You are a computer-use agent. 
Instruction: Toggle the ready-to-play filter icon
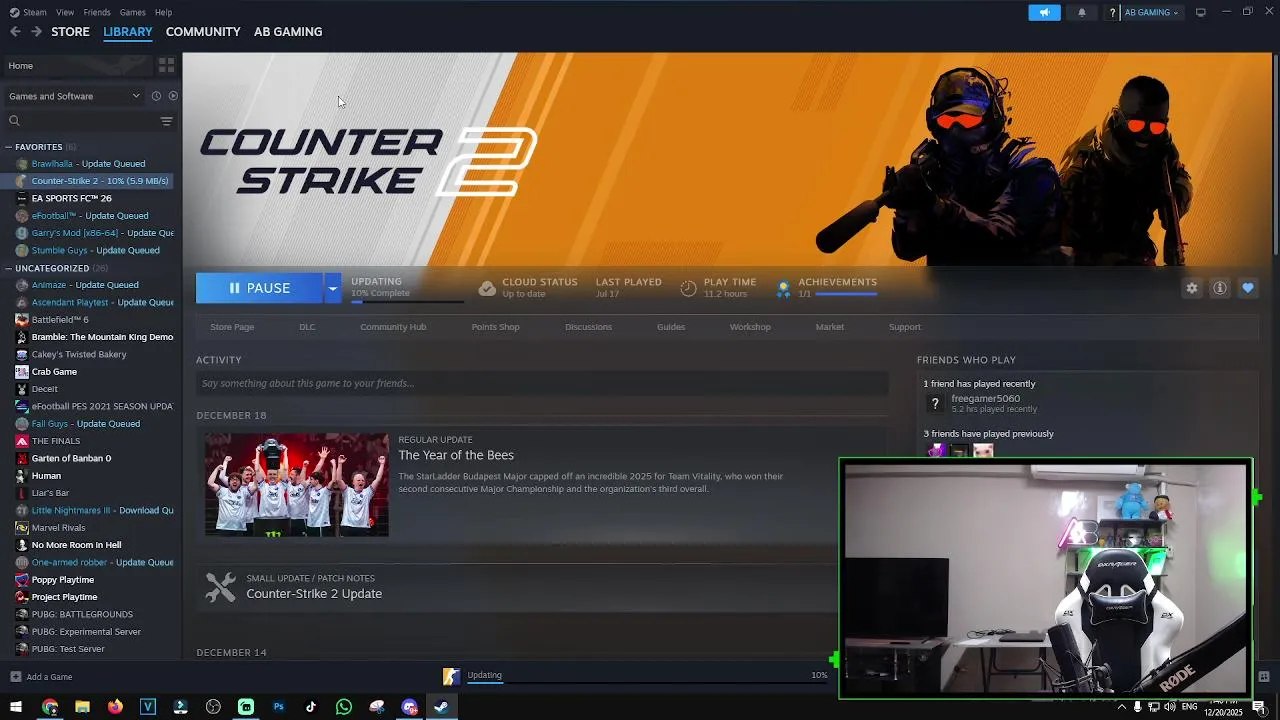(173, 96)
